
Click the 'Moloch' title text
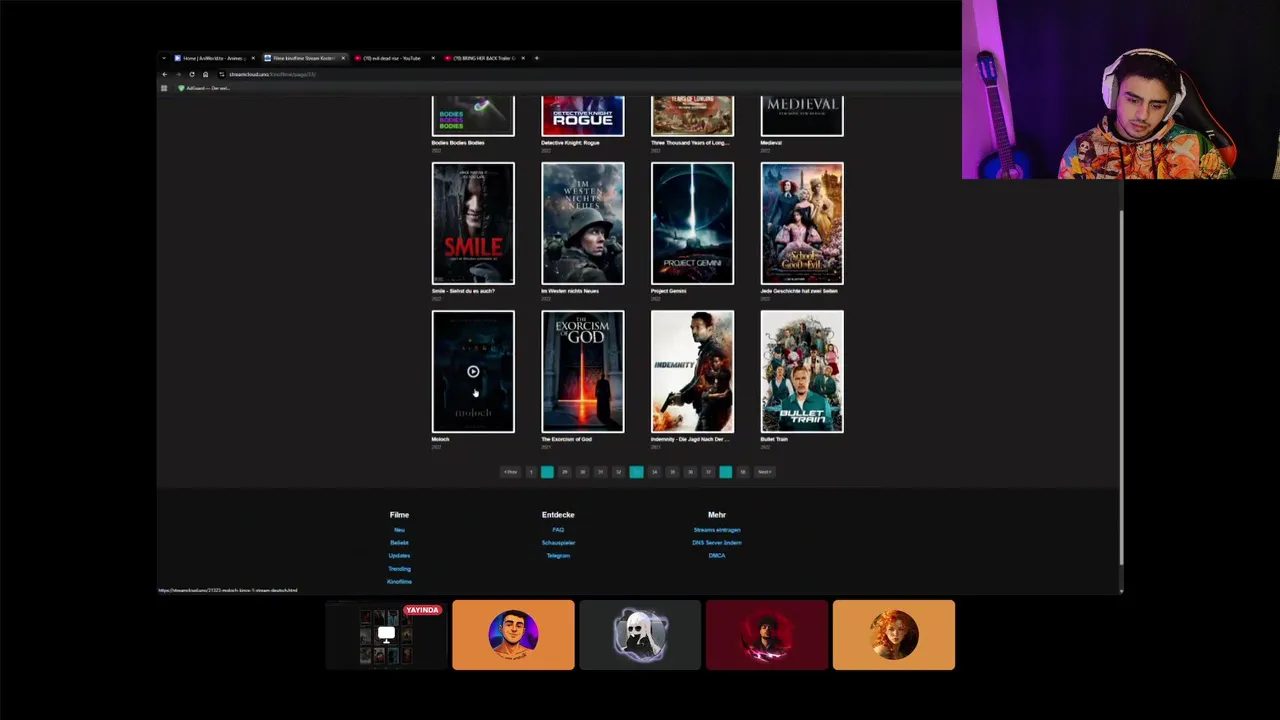440,439
